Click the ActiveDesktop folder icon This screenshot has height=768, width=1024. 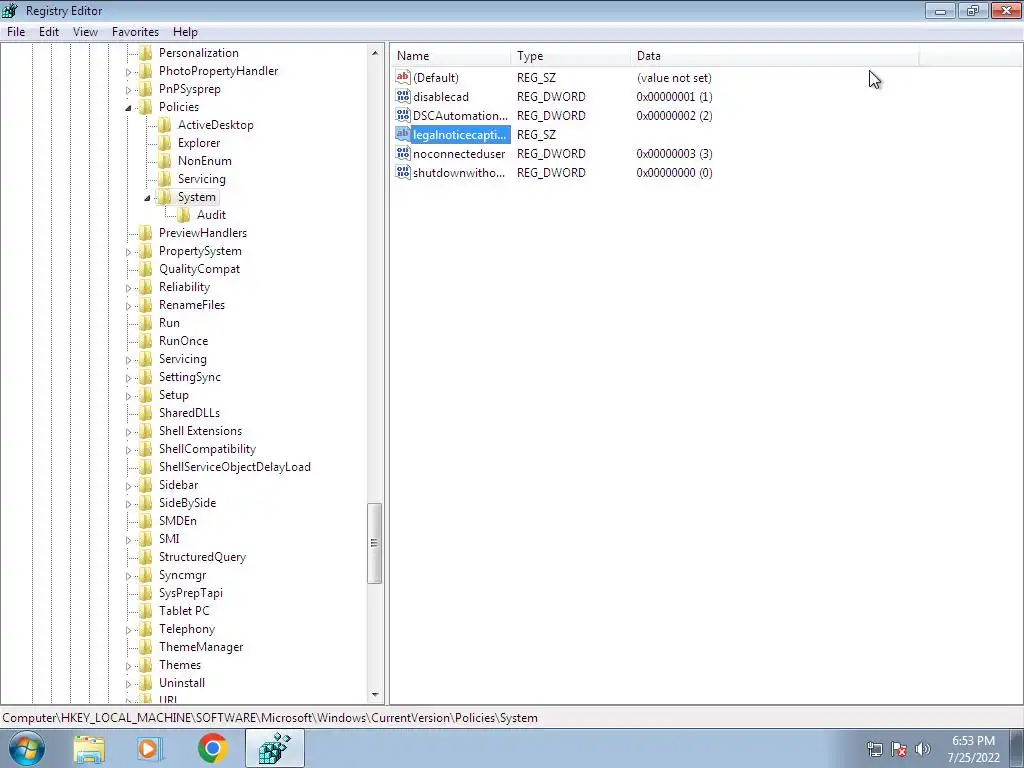(165, 125)
